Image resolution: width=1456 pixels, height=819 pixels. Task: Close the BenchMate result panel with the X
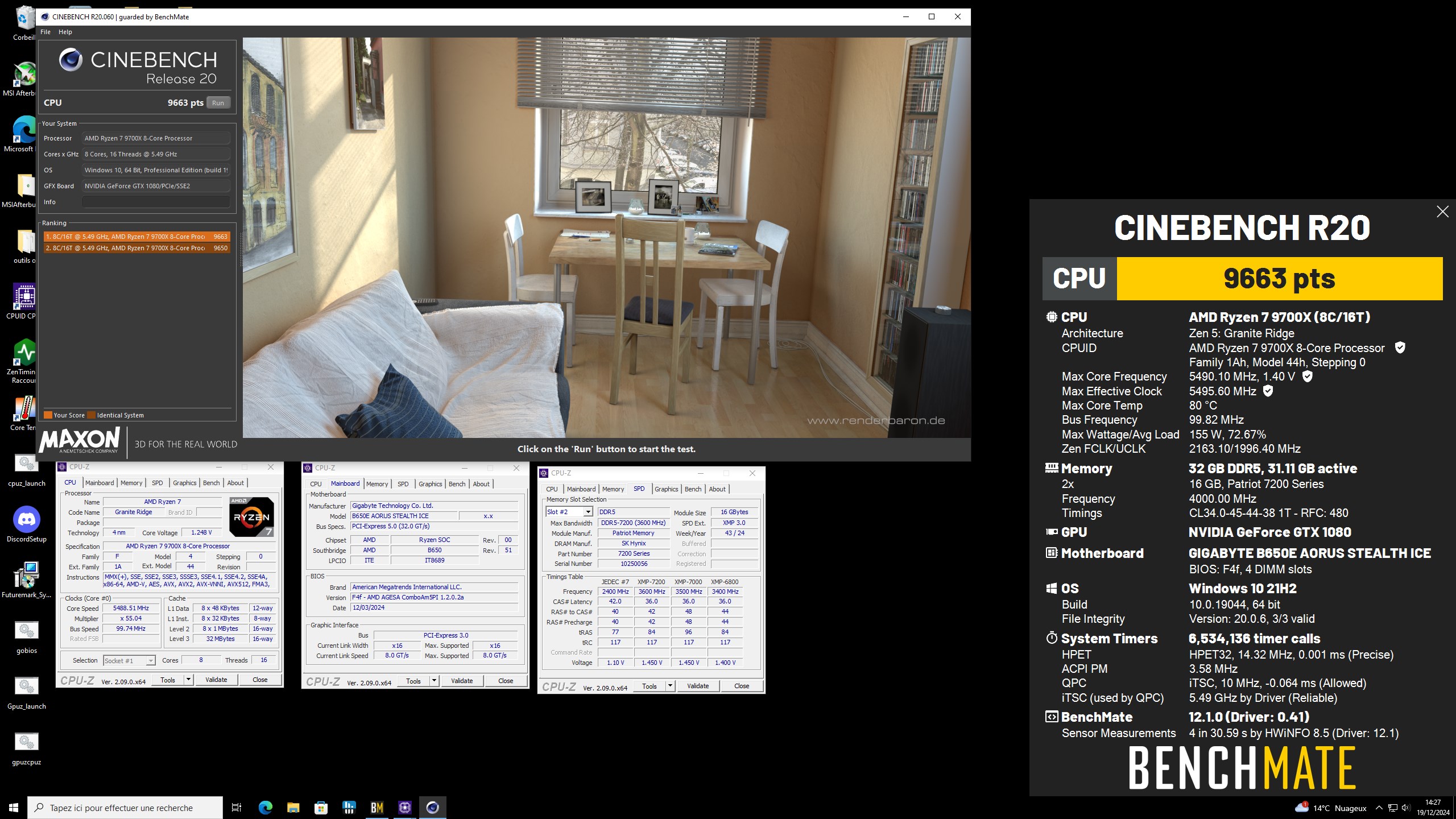[x=1442, y=212]
